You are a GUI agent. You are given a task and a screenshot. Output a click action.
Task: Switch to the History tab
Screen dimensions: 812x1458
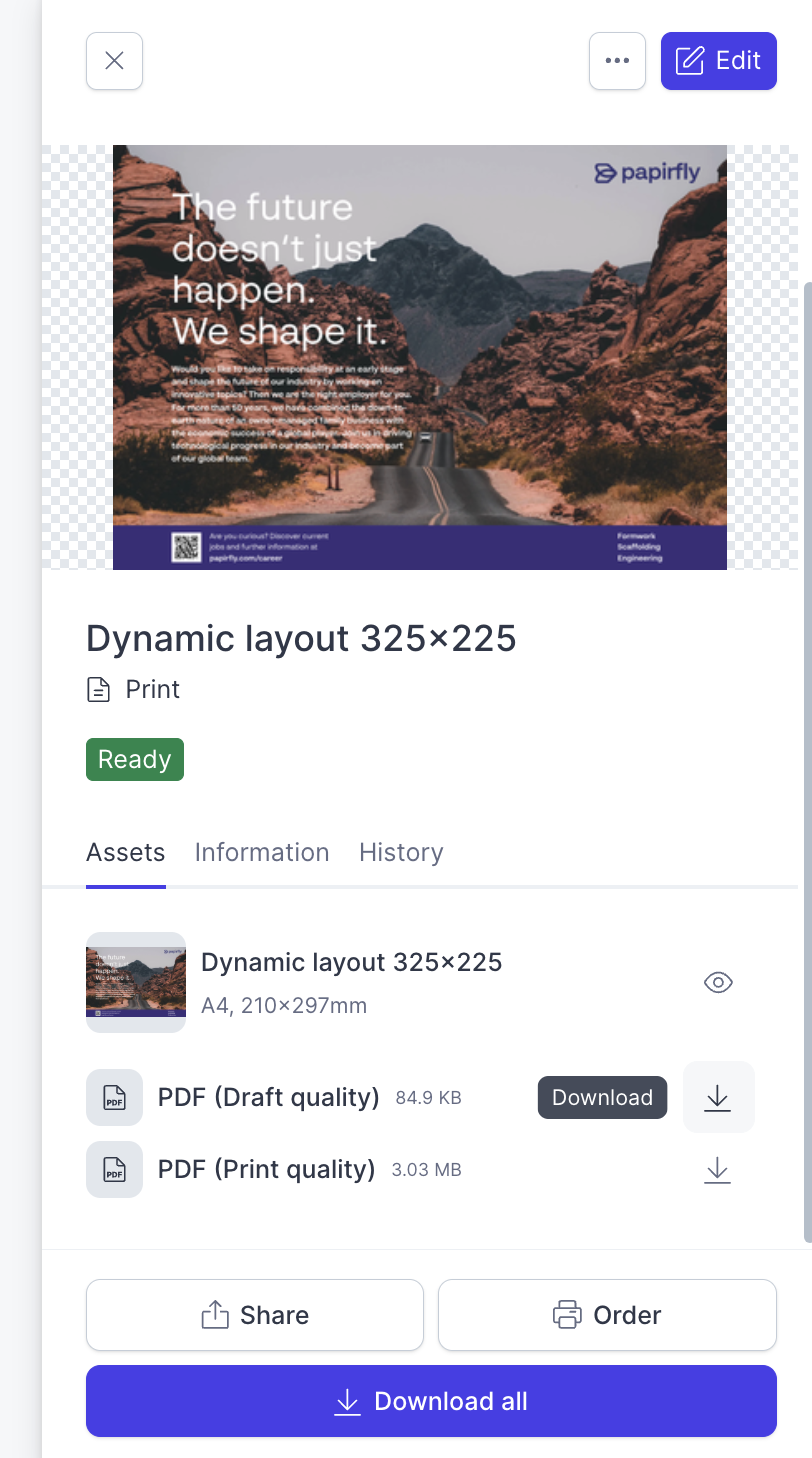401,852
